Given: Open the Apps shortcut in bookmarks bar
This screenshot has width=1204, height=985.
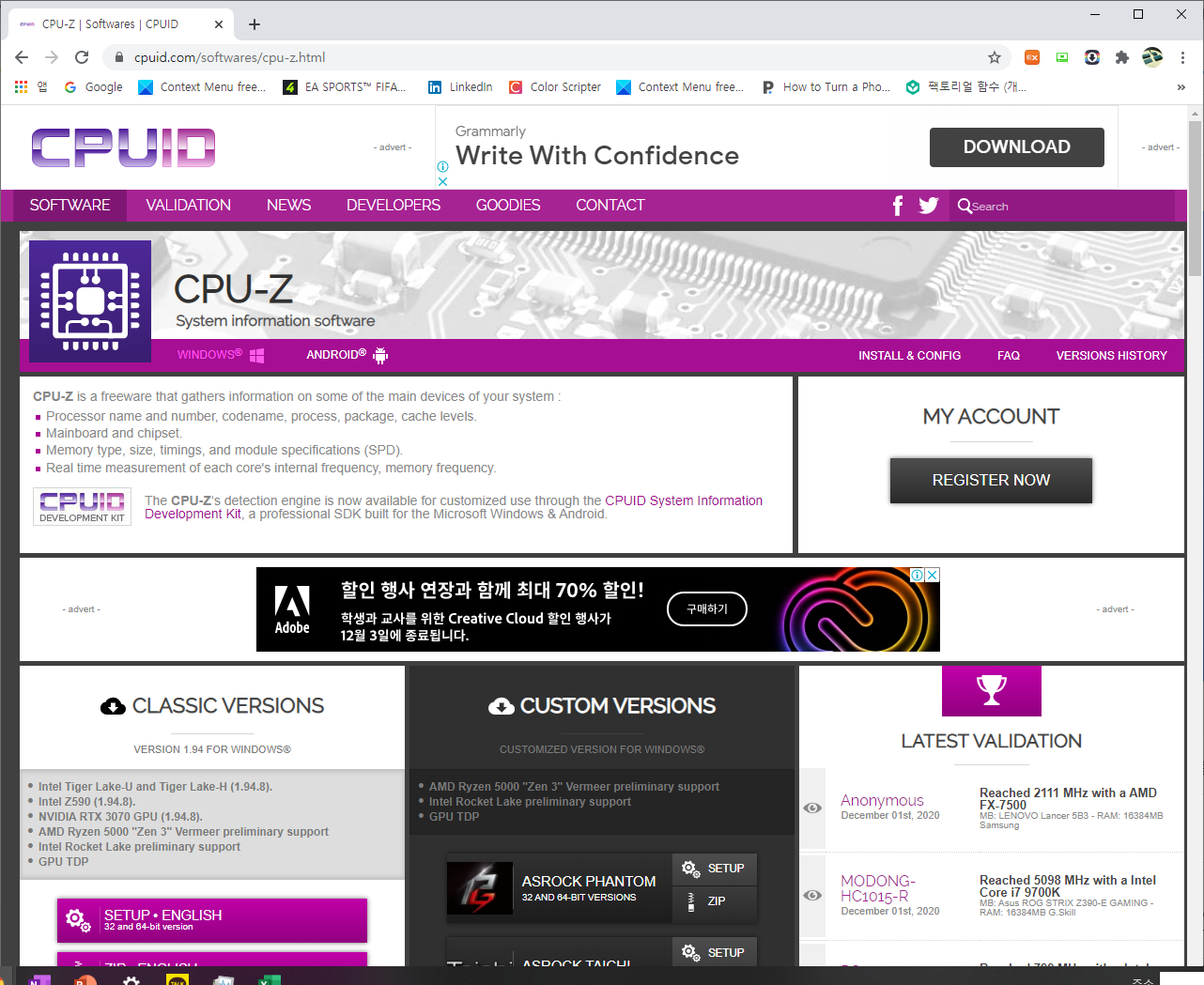Looking at the screenshot, I should click(30, 87).
